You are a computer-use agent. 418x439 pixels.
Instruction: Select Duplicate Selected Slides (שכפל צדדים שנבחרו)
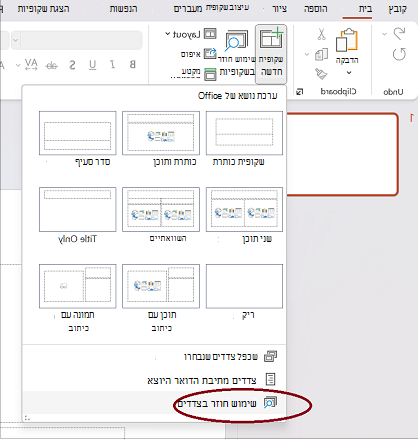pos(154,357)
